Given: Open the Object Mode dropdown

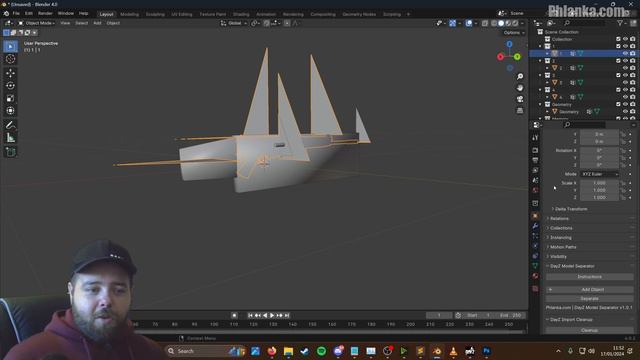Looking at the screenshot, I should click(37, 23).
